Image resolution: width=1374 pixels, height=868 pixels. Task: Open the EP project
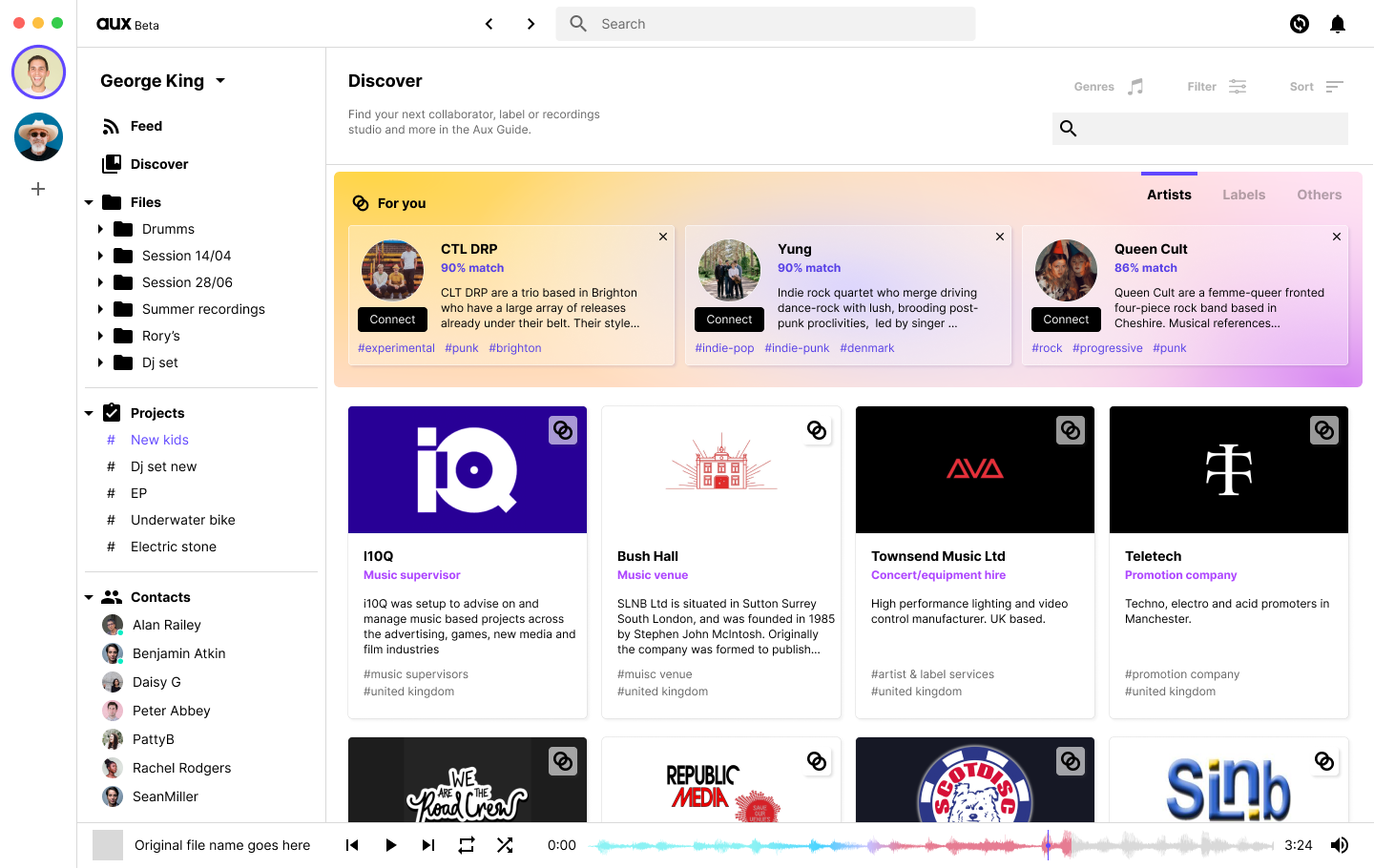tap(138, 493)
